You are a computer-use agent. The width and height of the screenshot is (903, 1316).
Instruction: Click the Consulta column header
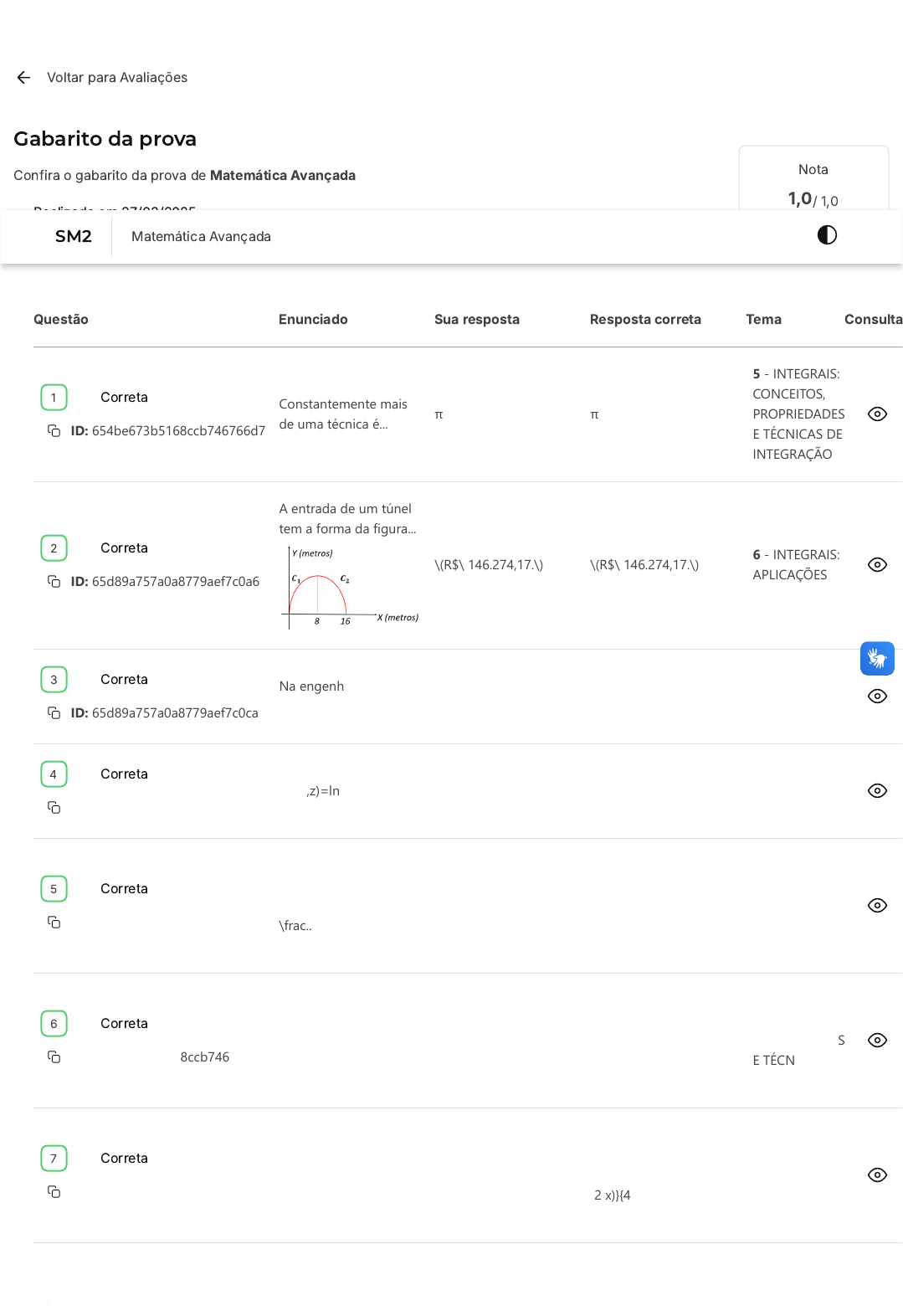click(872, 320)
